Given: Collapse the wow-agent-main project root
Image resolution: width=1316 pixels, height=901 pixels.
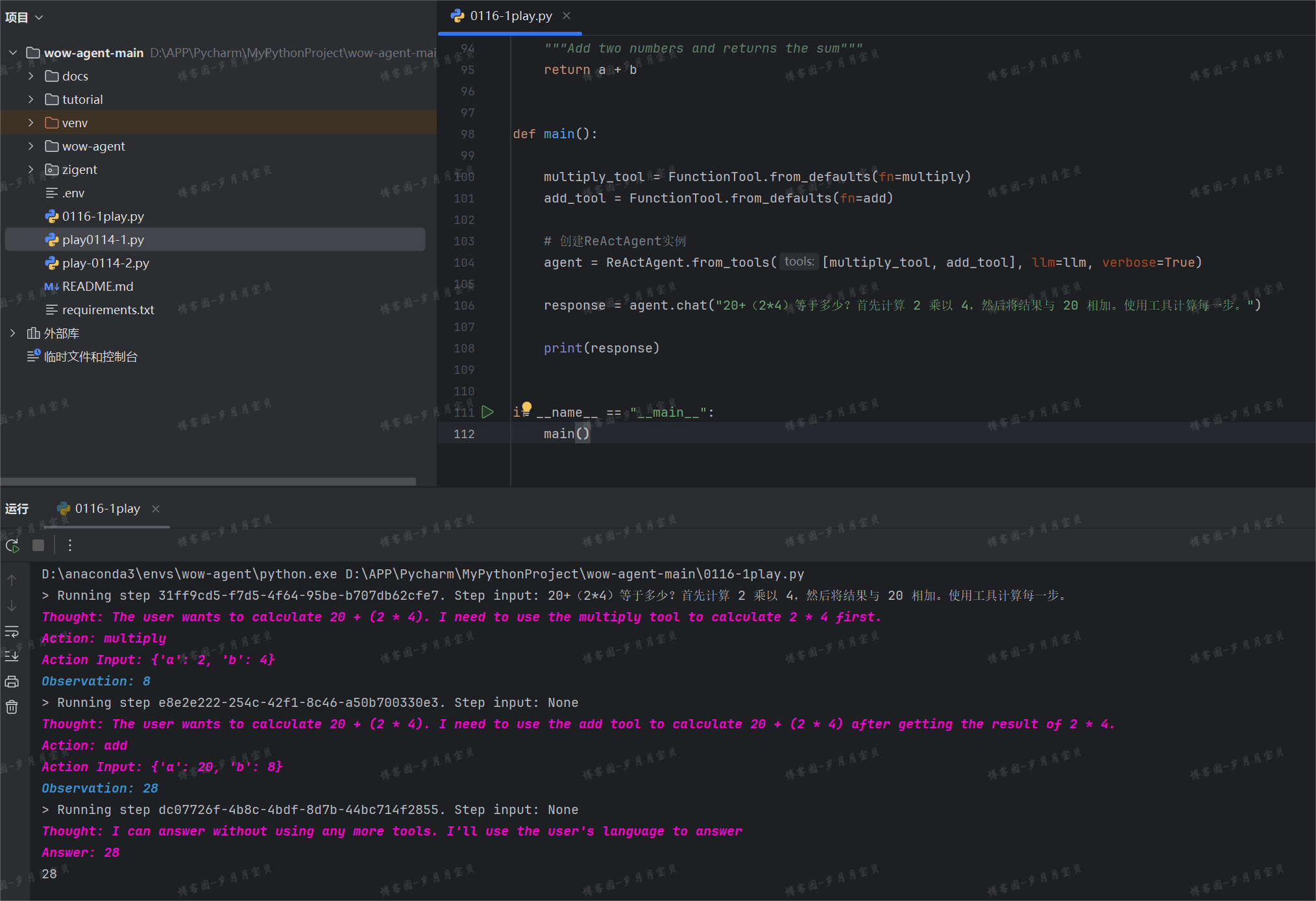Looking at the screenshot, I should point(13,53).
